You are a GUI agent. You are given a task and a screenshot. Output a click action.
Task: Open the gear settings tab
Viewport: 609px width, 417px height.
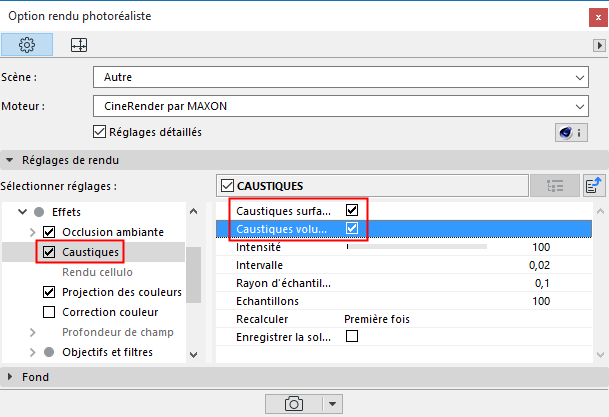(27, 45)
